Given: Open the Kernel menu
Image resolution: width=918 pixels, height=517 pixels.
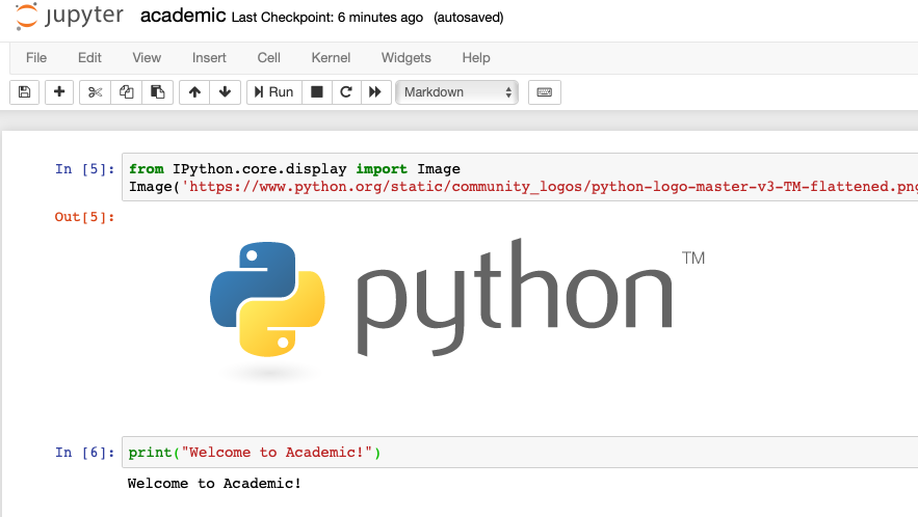Looking at the screenshot, I should 330,58.
